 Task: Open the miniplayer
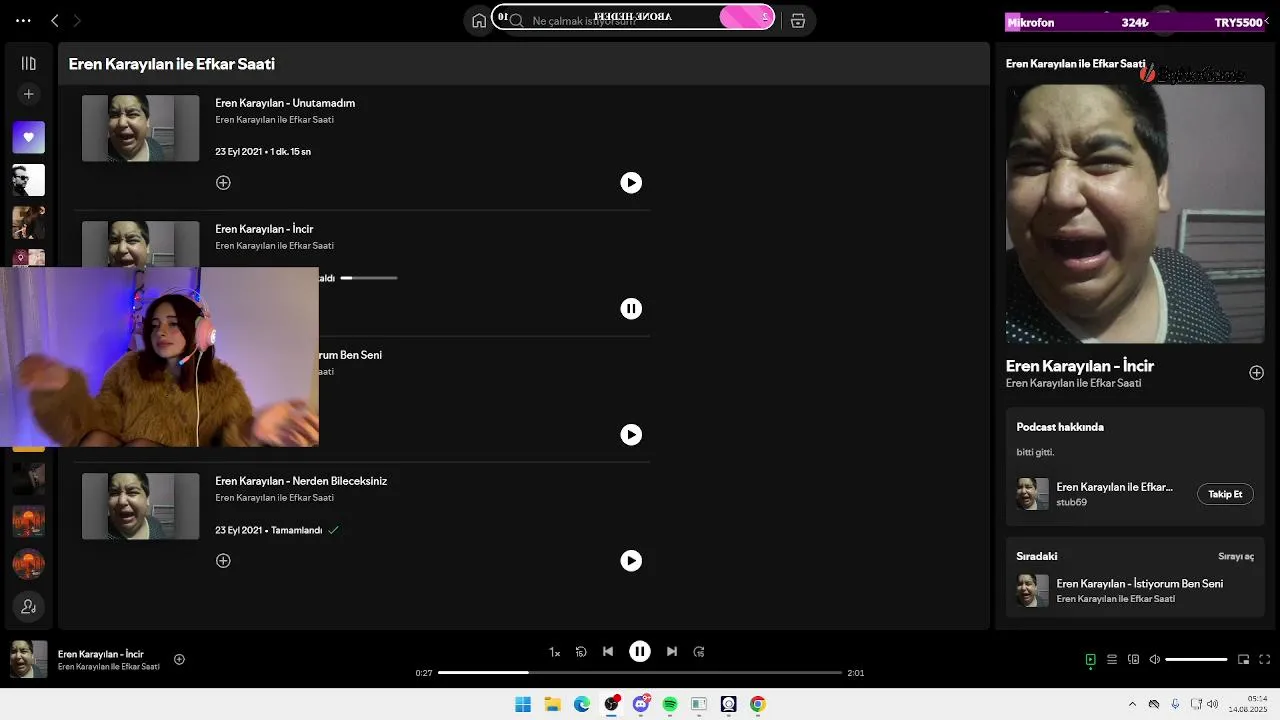1244,659
